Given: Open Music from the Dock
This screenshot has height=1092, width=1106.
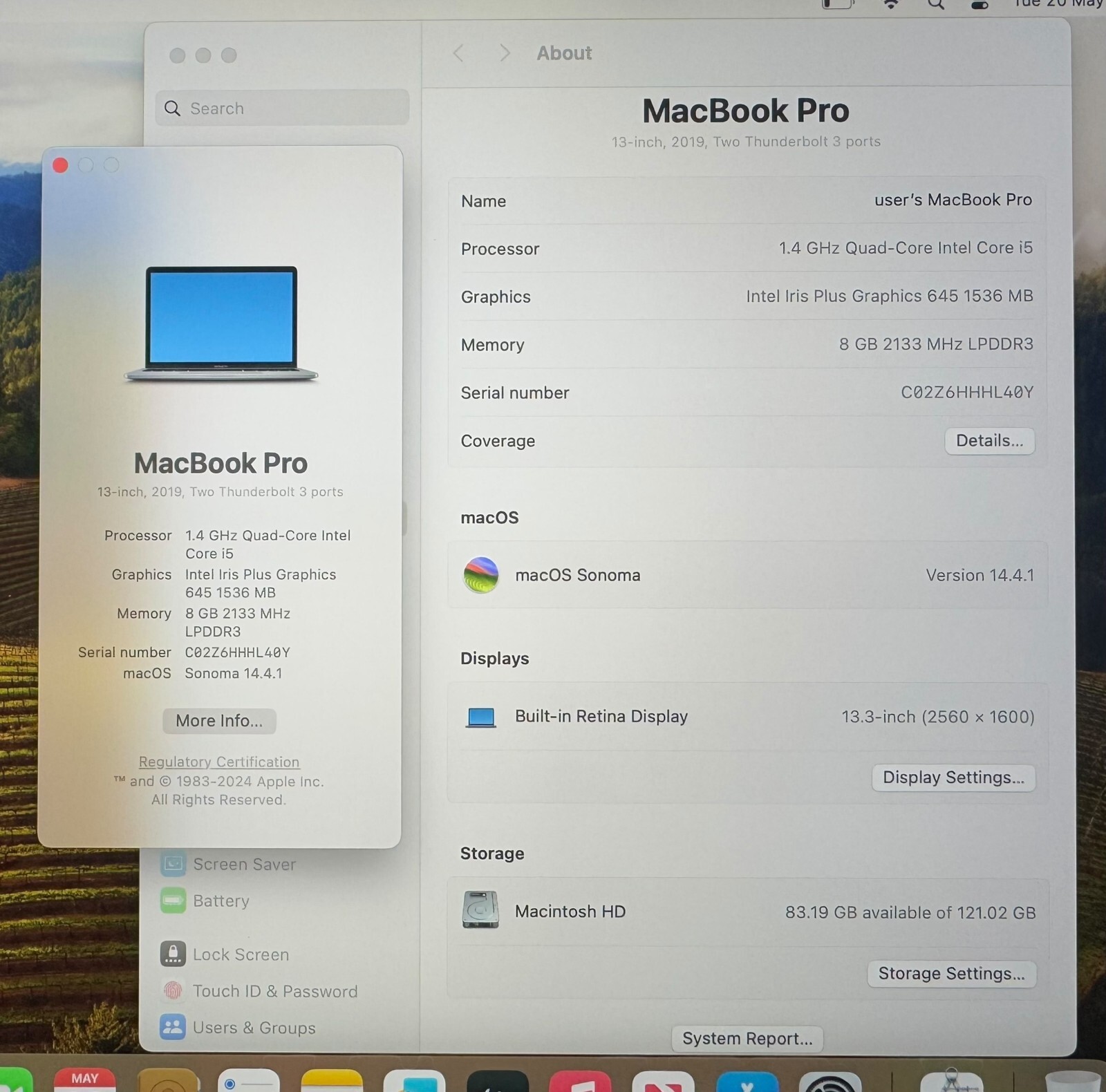Looking at the screenshot, I should tap(581, 1082).
